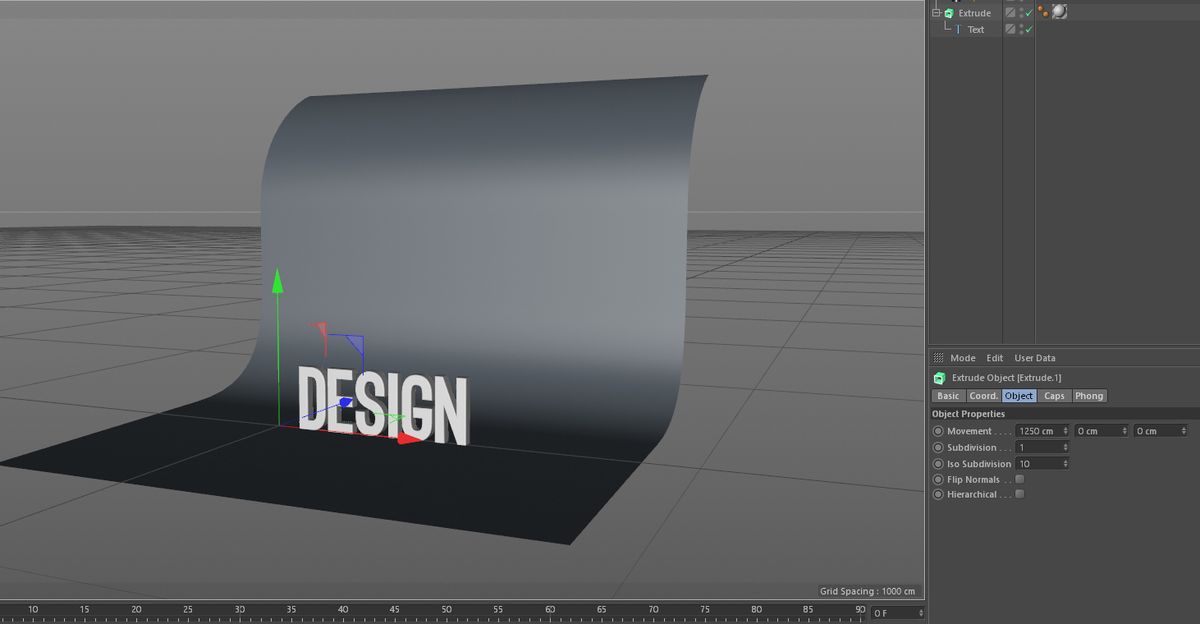Click the texture tag dots next to Extrude

click(1043, 11)
